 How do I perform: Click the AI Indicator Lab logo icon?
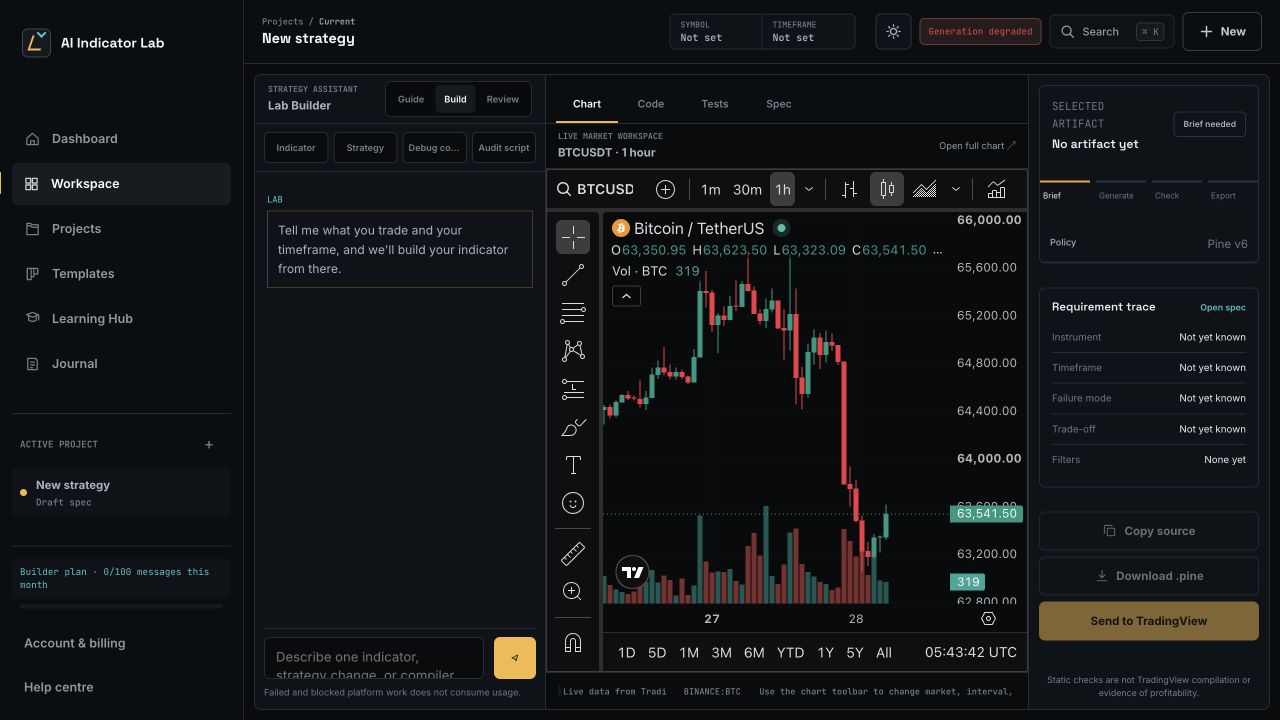point(36,42)
